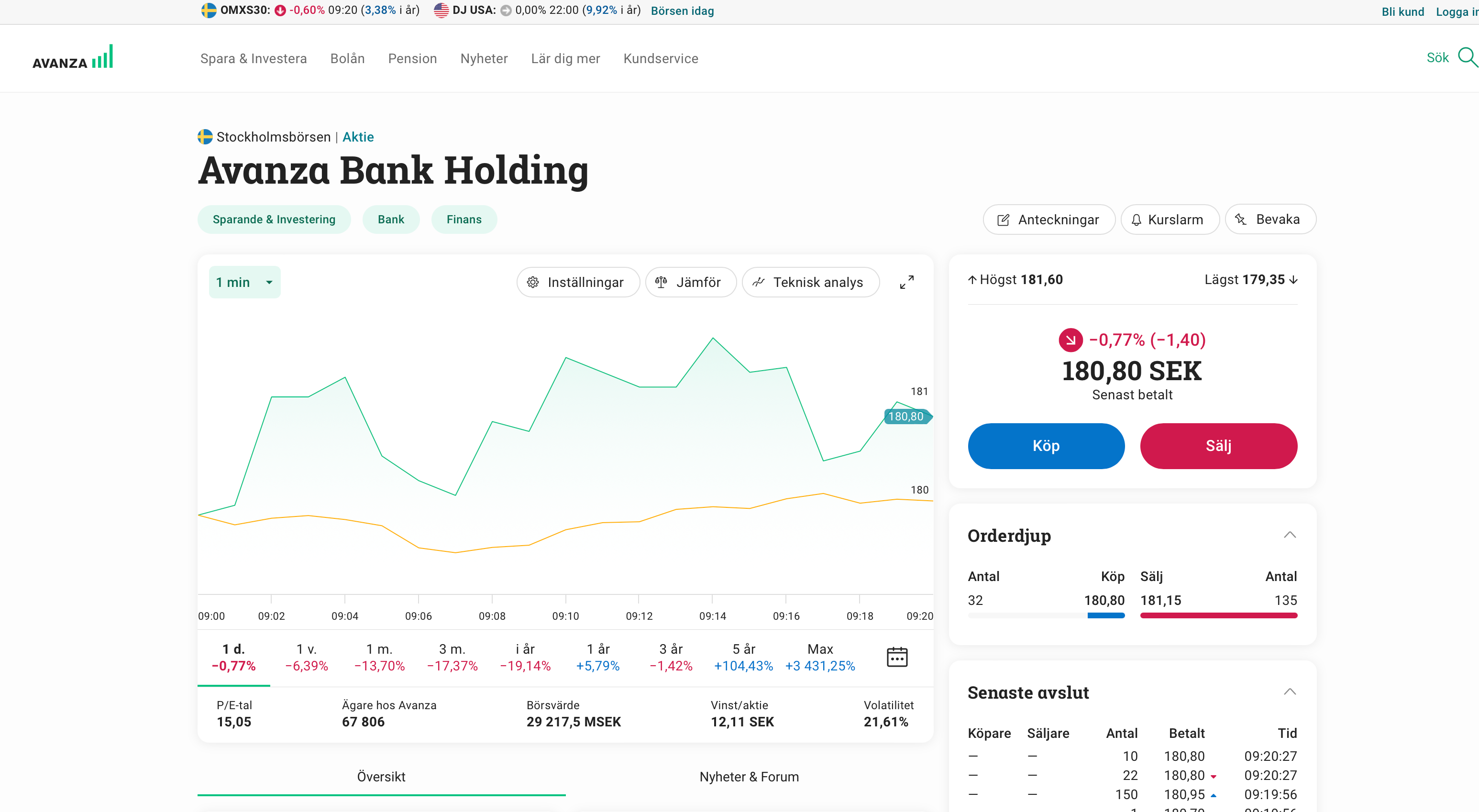Click the Anteckningar pencil icon
This screenshot has height=812, width=1479.
1004,219
